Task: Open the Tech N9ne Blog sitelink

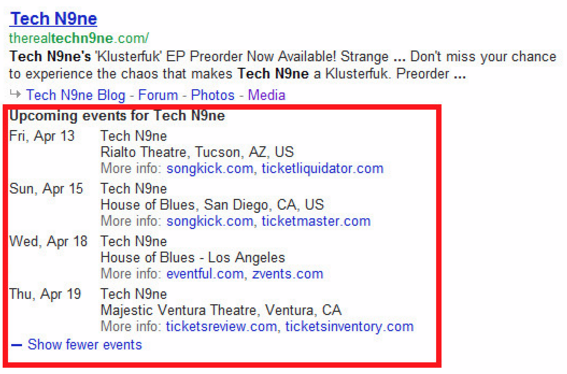Action: click(76, 95)
